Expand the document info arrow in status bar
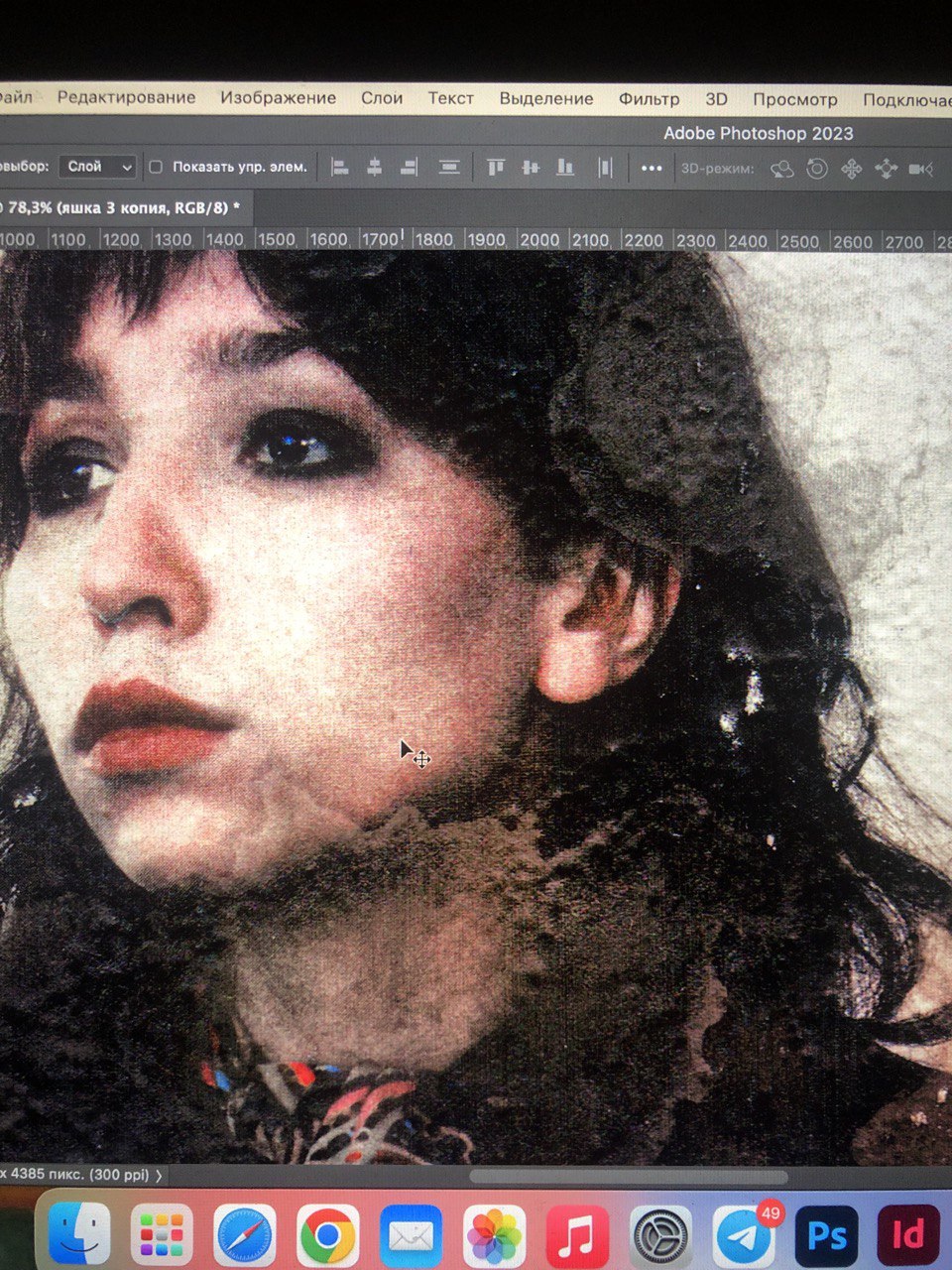The height and width of the screenshot is (1270, 952). click(x=160, y=1175)
